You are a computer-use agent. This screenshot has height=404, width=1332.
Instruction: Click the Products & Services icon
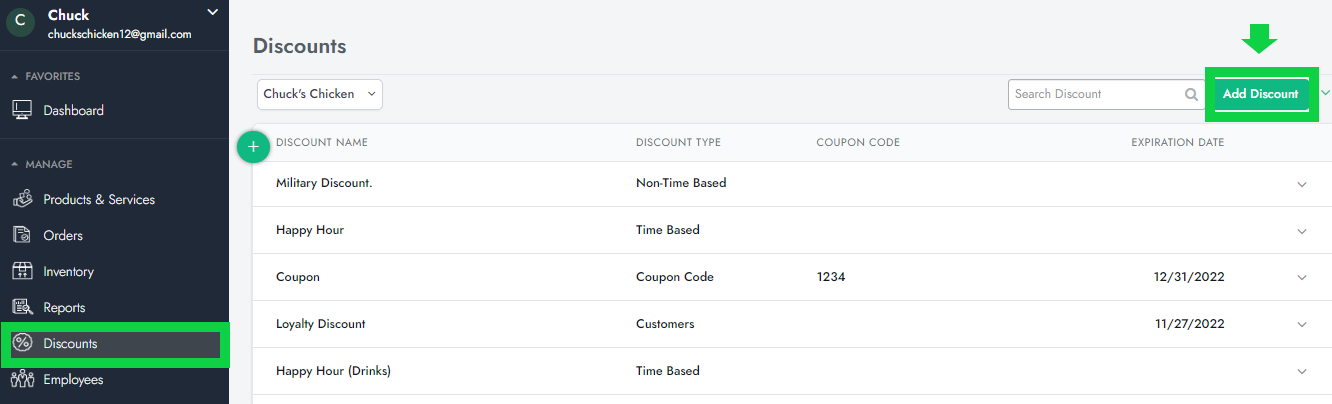pos(22,199)
